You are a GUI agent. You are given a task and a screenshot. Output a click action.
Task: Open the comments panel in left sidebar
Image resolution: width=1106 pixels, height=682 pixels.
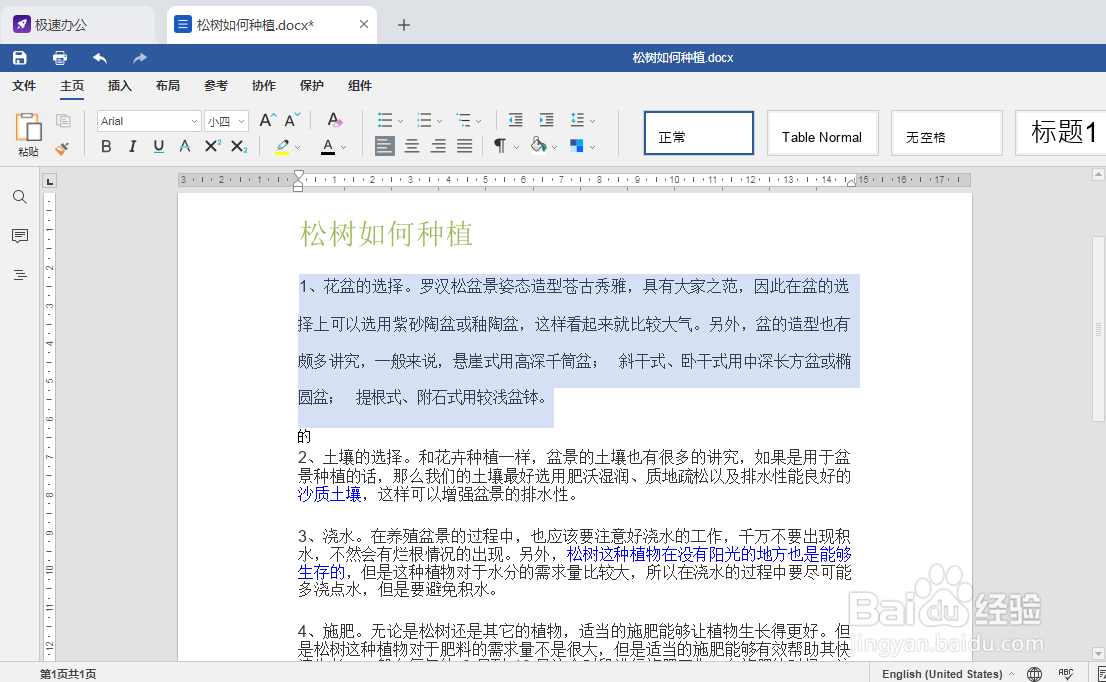(20, 236)
